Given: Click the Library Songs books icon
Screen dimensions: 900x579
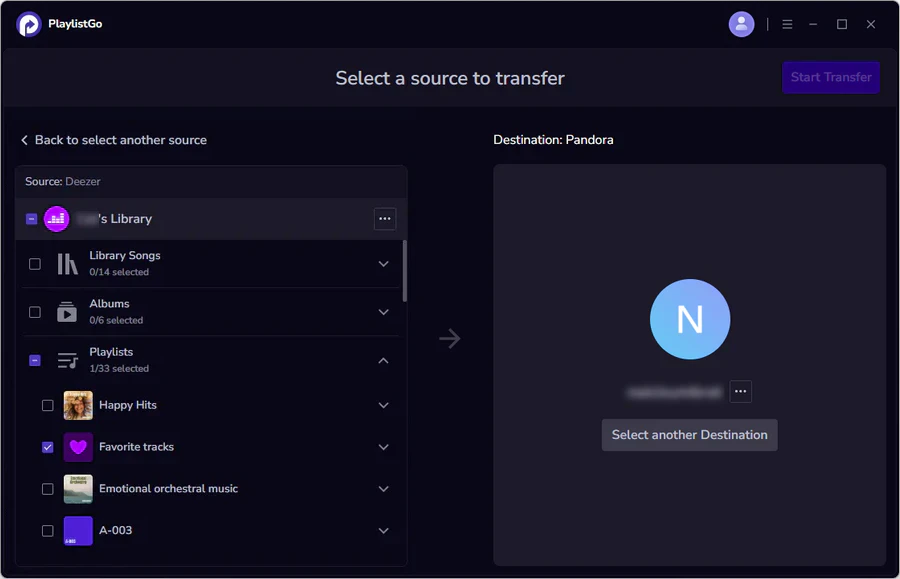Looking at the screenshot, I should point(67,264).
